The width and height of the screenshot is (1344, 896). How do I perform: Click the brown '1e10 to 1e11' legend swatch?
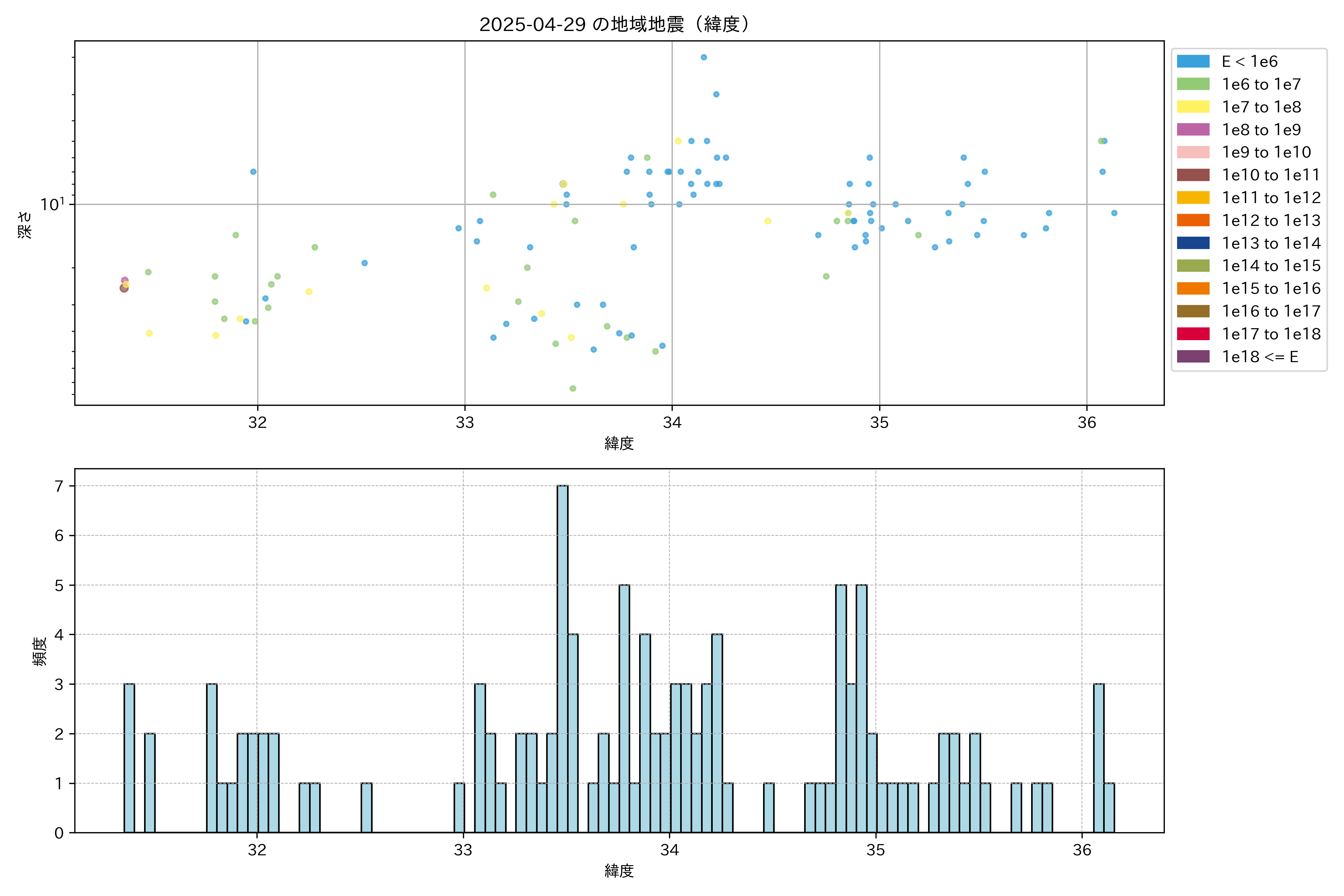(1192, 175)
